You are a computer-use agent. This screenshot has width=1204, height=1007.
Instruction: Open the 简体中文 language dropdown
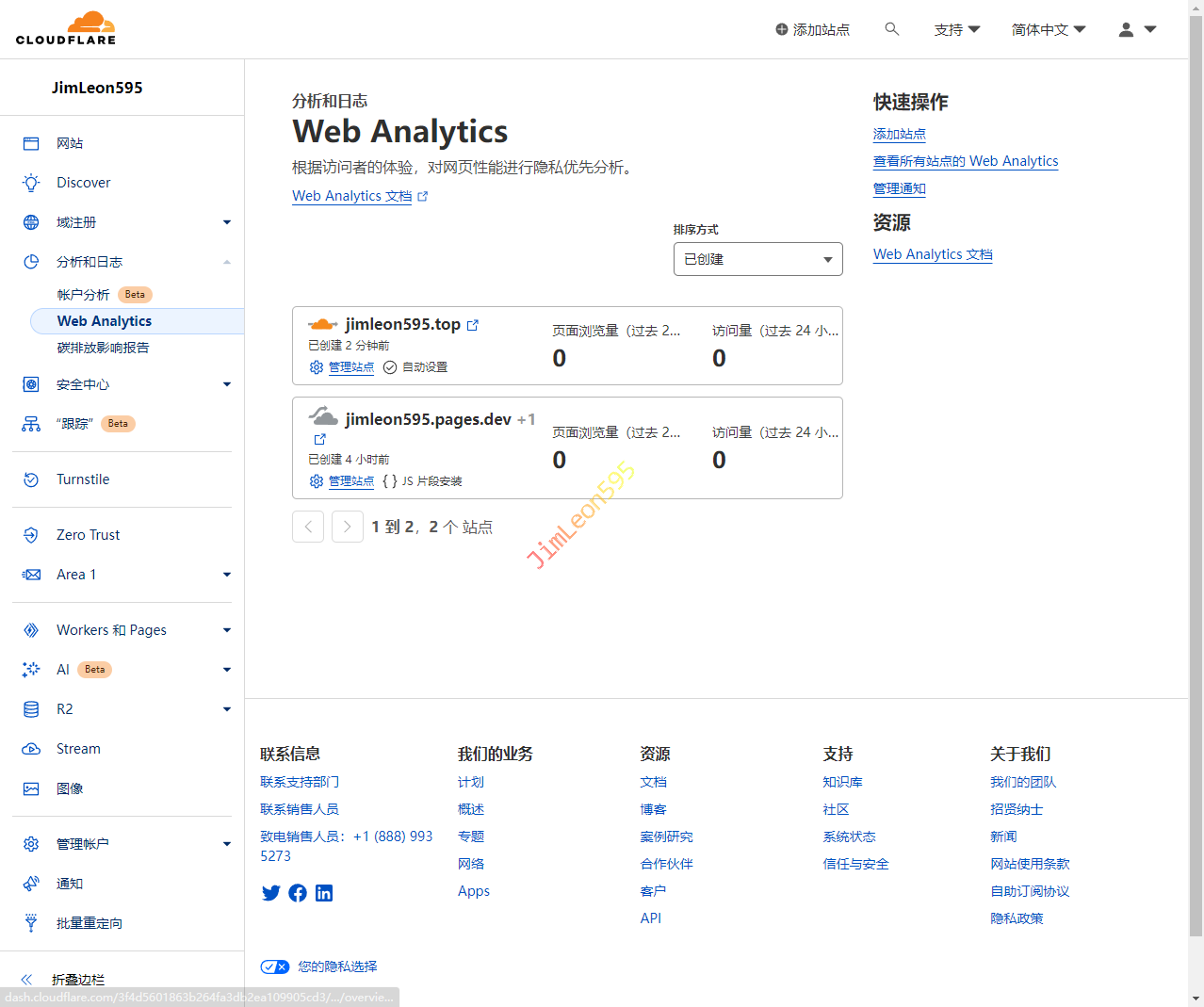pyautogui.click(x=1048, y=29)
